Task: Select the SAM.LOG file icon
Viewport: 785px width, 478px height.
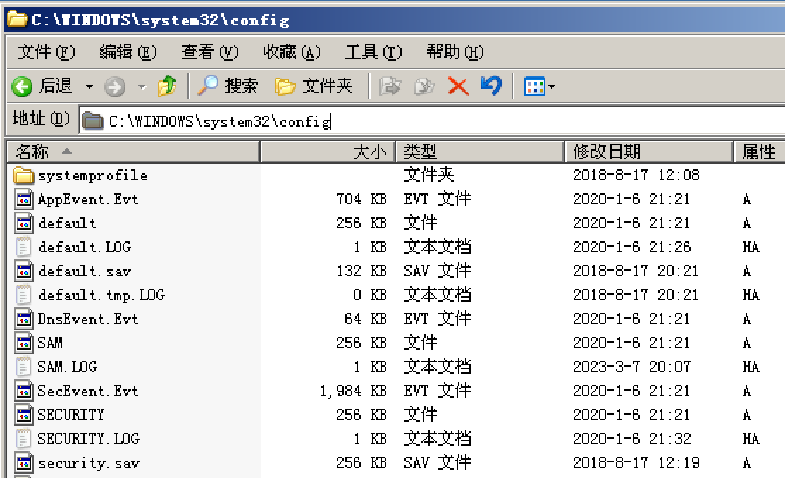Action: point(24,367)
